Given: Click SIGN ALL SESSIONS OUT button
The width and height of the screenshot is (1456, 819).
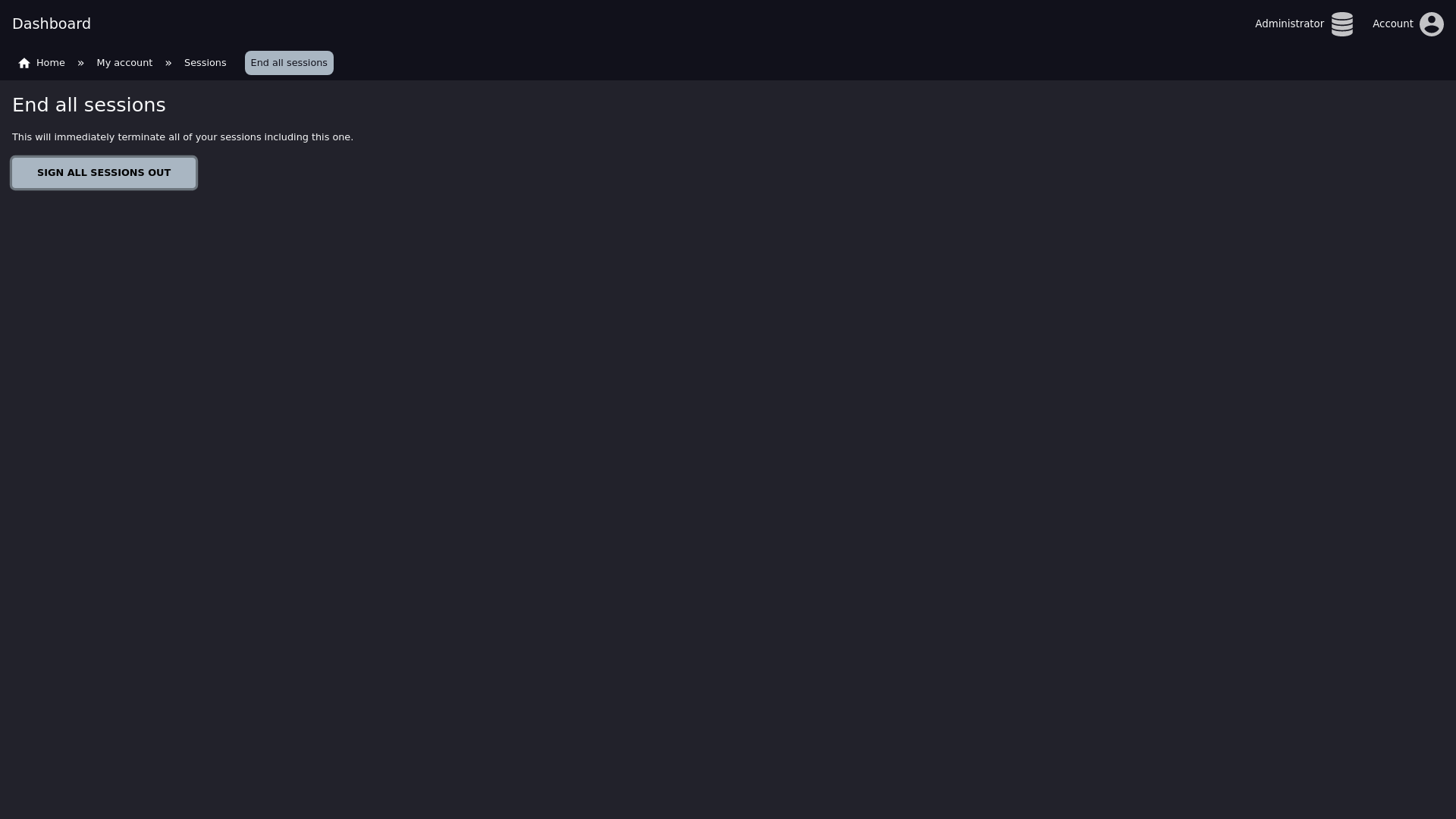Looking at the screenshot, I should click(x=104, y=173).
